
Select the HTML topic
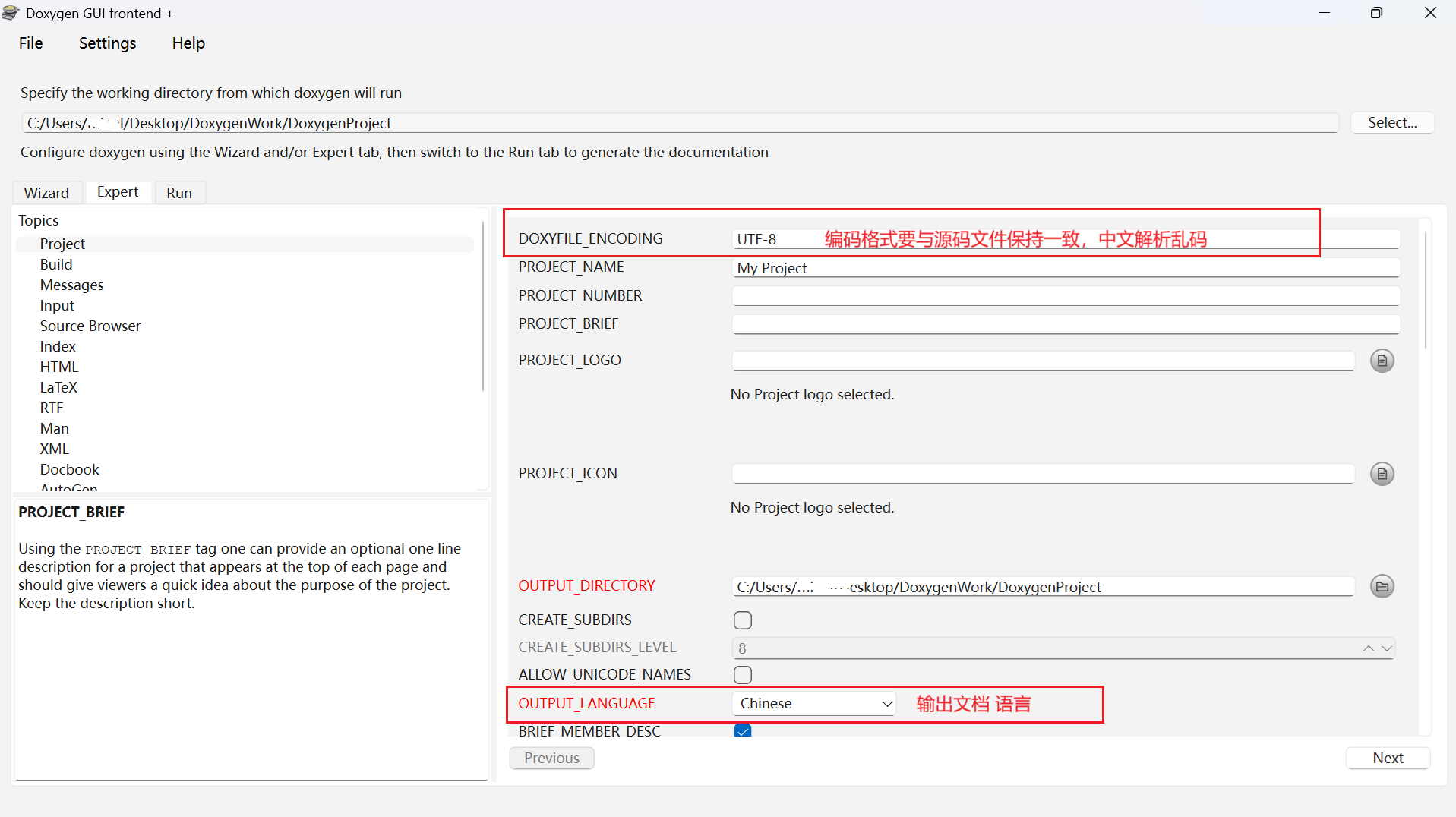click(x=59, y=367)
